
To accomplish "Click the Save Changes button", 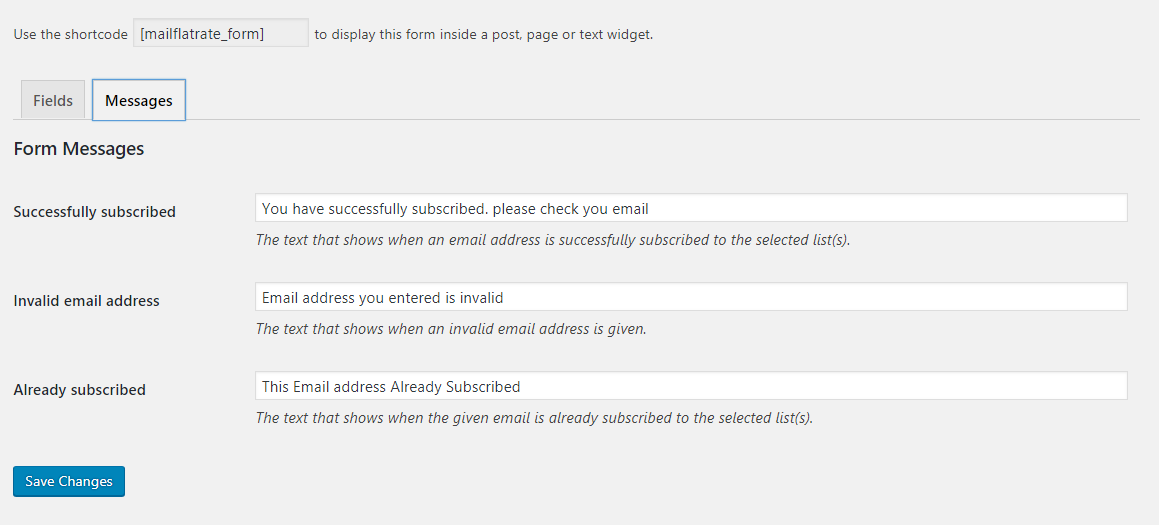I will pos(69,481).
